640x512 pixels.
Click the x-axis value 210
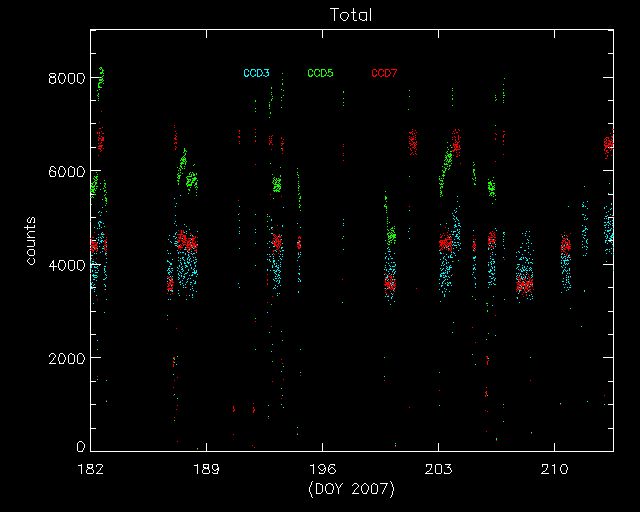point(554,469)
